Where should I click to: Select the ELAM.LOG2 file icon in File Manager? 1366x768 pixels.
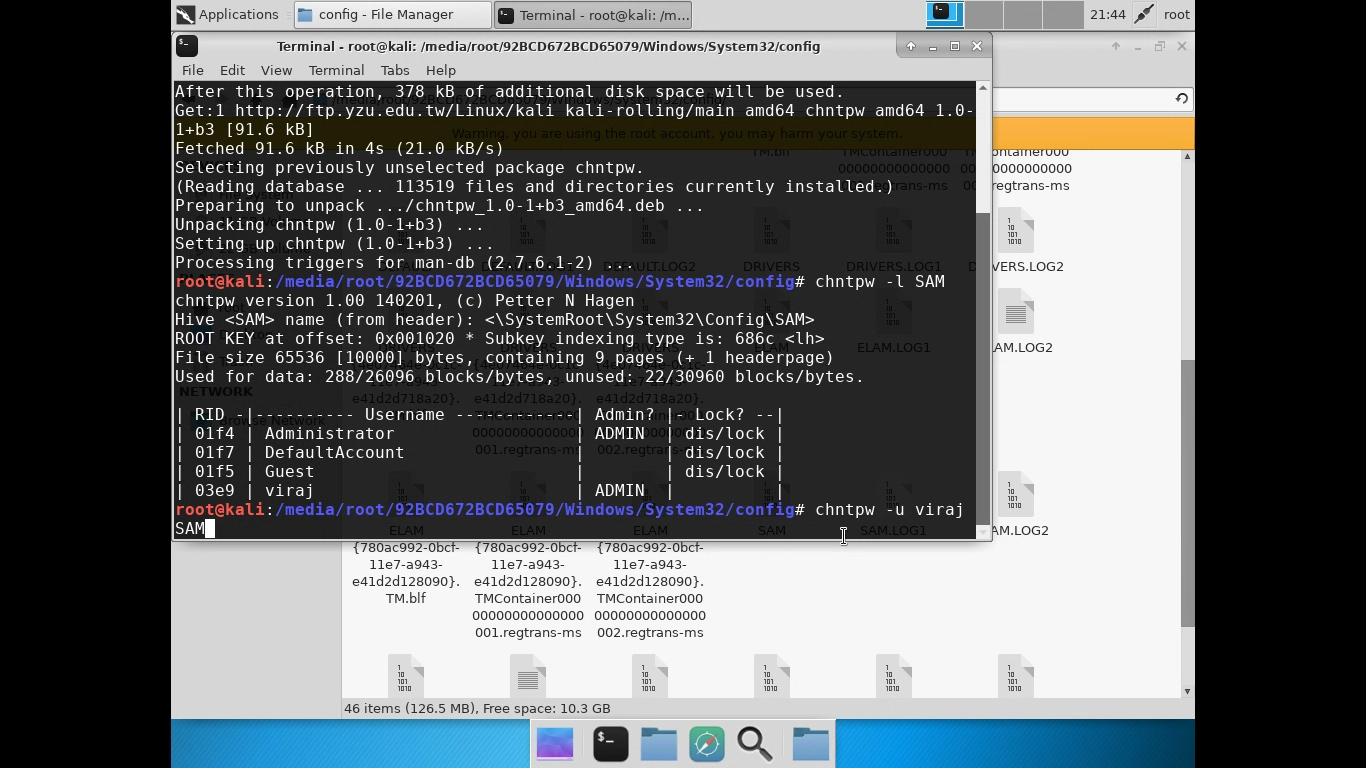pyautogui.click(x=1015, y=313)
